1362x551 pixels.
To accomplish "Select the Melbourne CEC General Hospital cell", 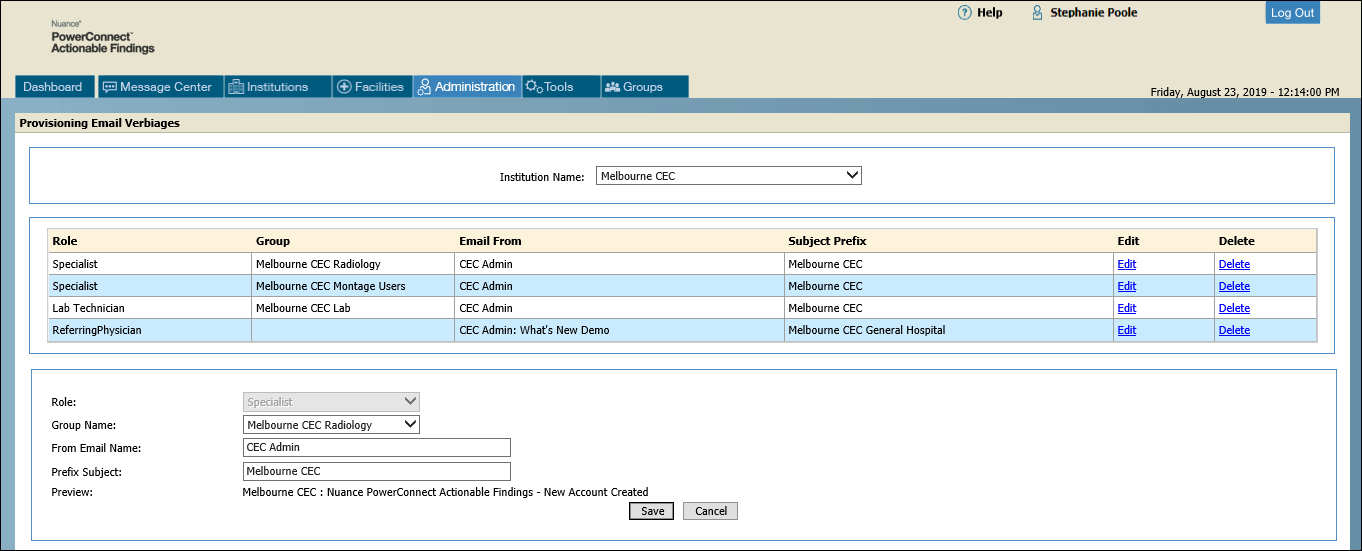I will [x=948, y=330].
